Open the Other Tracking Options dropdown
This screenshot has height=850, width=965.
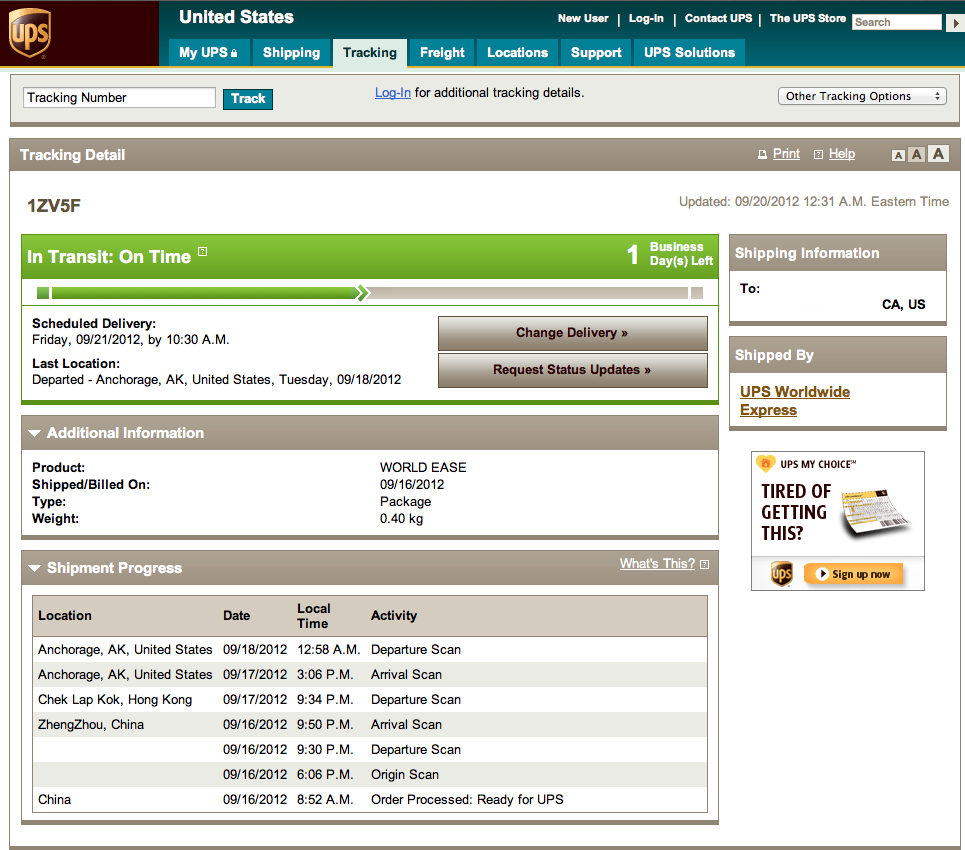point(862,96)
